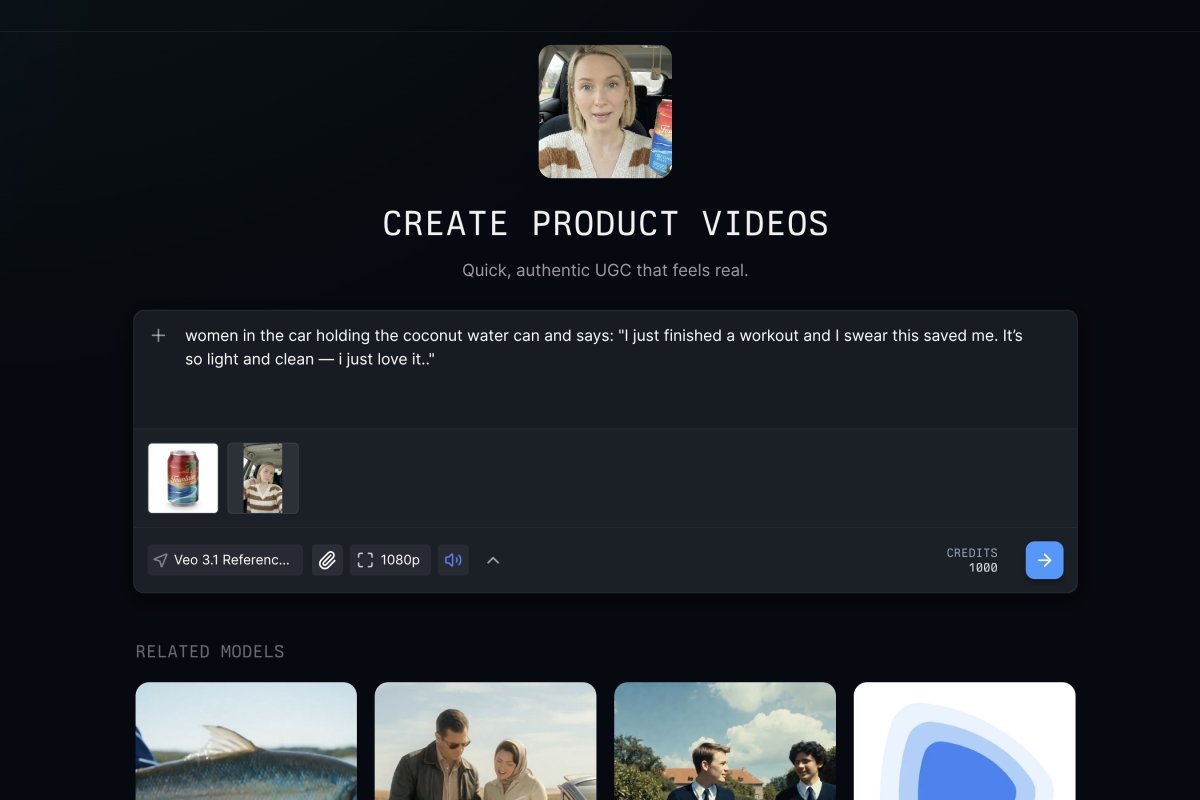Screen dimensions: 1200x800
Task: Click the Related Models heading
Action: click(210, 652)
